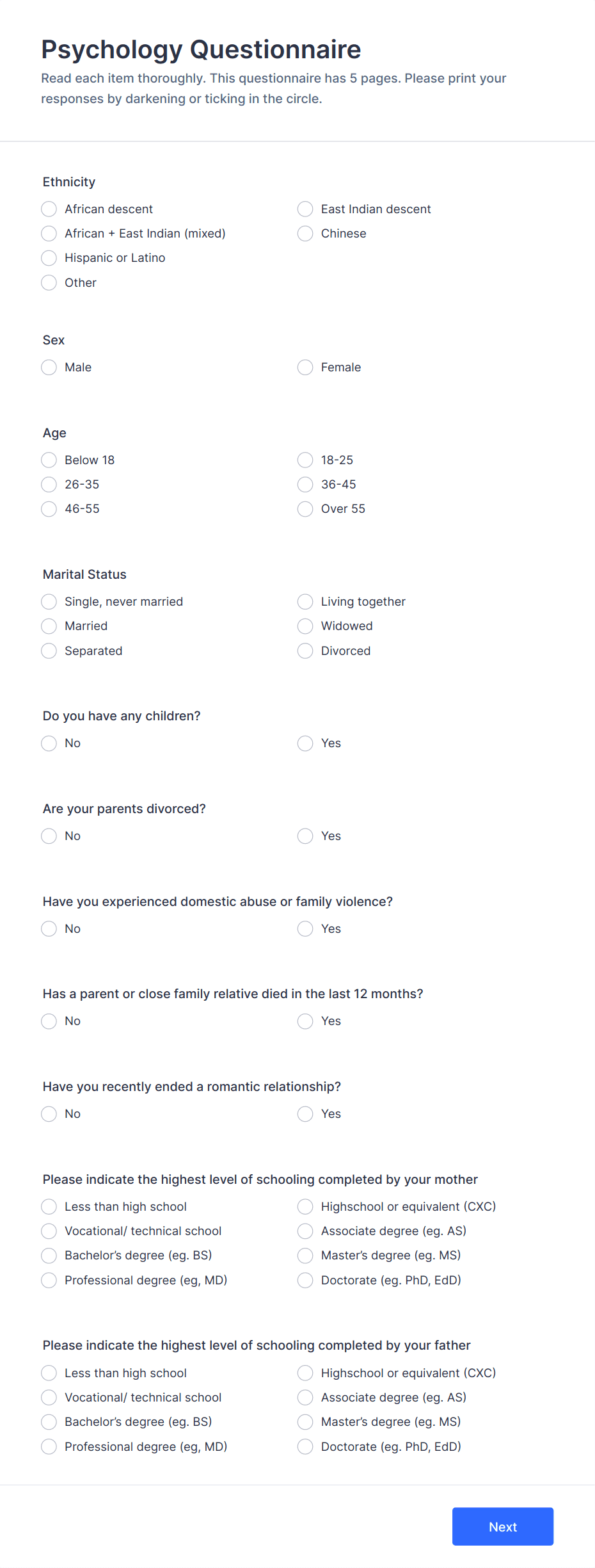Select Less than high school for father
This screenshot has width=595, height=1568.
[49, 1373]
